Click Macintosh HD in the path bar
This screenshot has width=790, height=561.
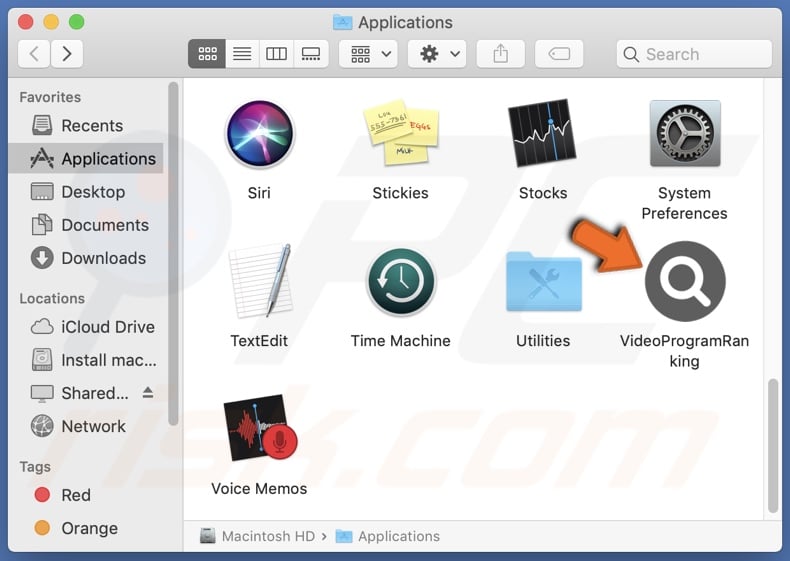(x=257, y=536)
